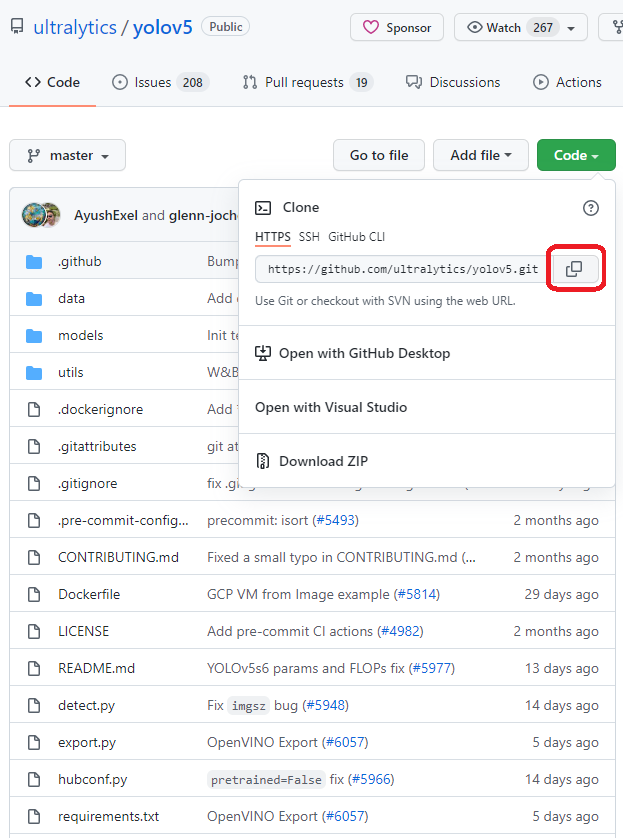Click the file icon next to Dockerfile
The height and width of the screenshot is (838, 623).
click(34, 594)
